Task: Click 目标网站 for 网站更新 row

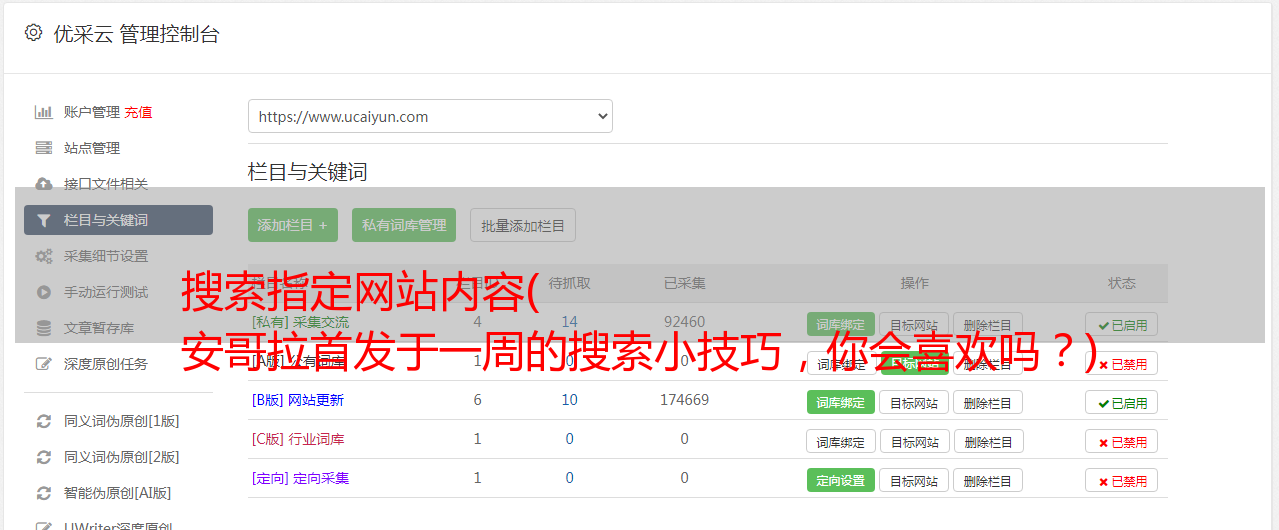Action: pos(914,402)
